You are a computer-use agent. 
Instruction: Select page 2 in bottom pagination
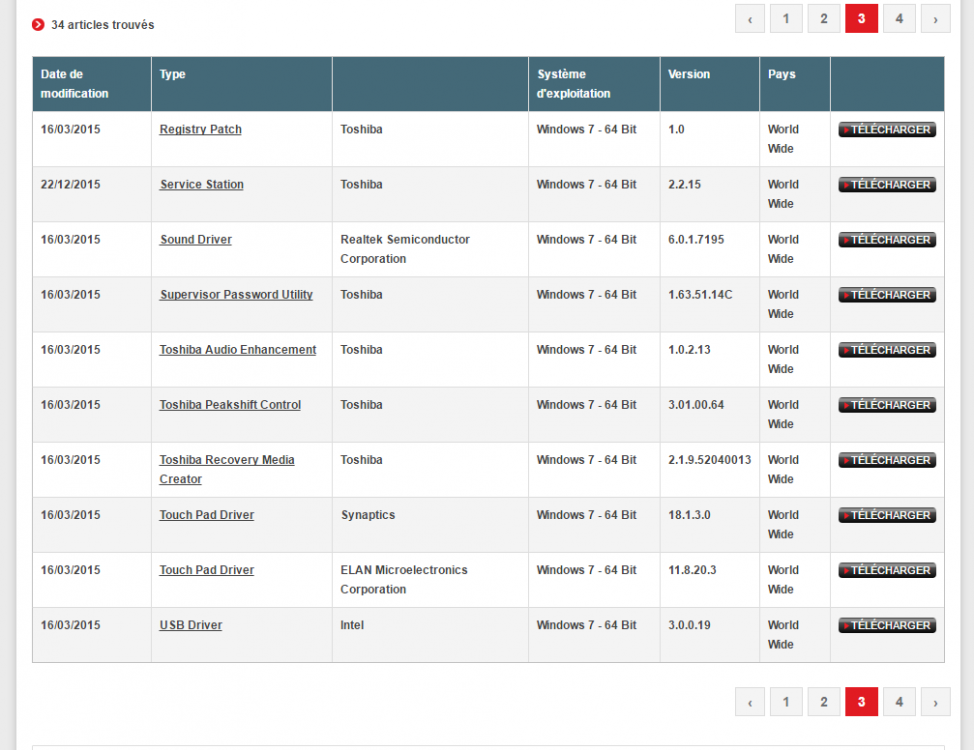823,702
